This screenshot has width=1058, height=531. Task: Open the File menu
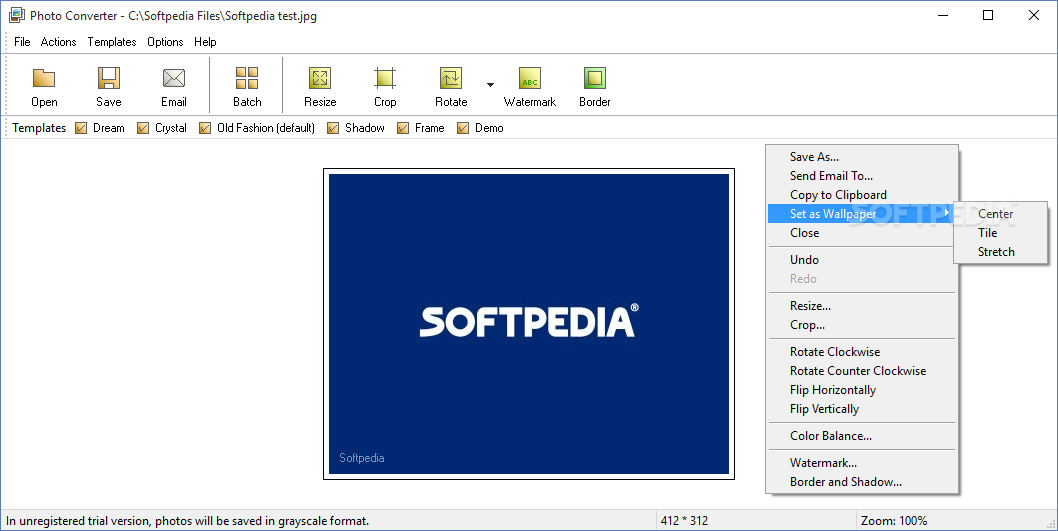(22, 42)
